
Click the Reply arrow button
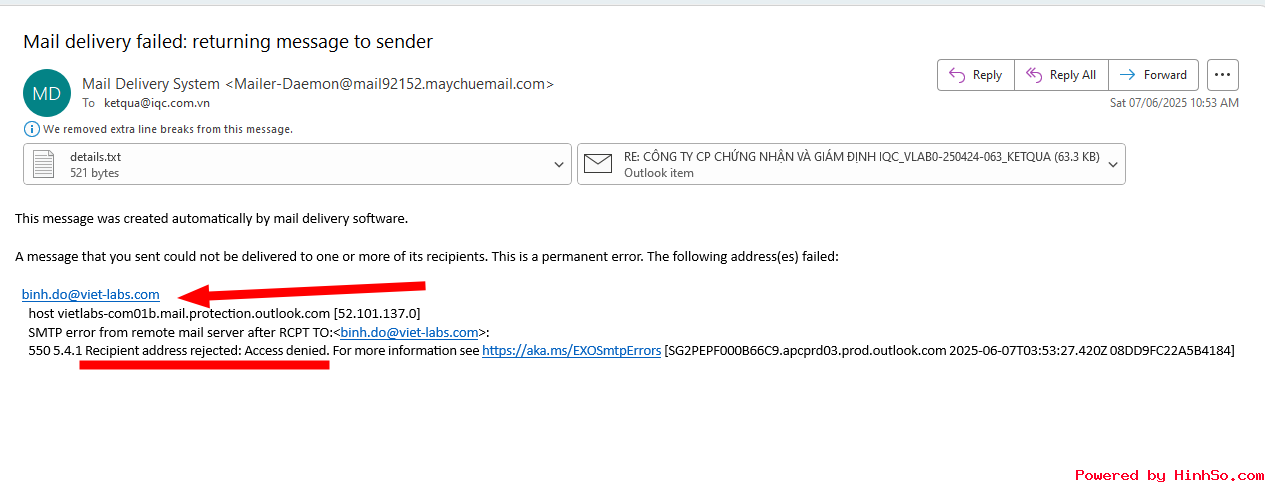point(976,75)
